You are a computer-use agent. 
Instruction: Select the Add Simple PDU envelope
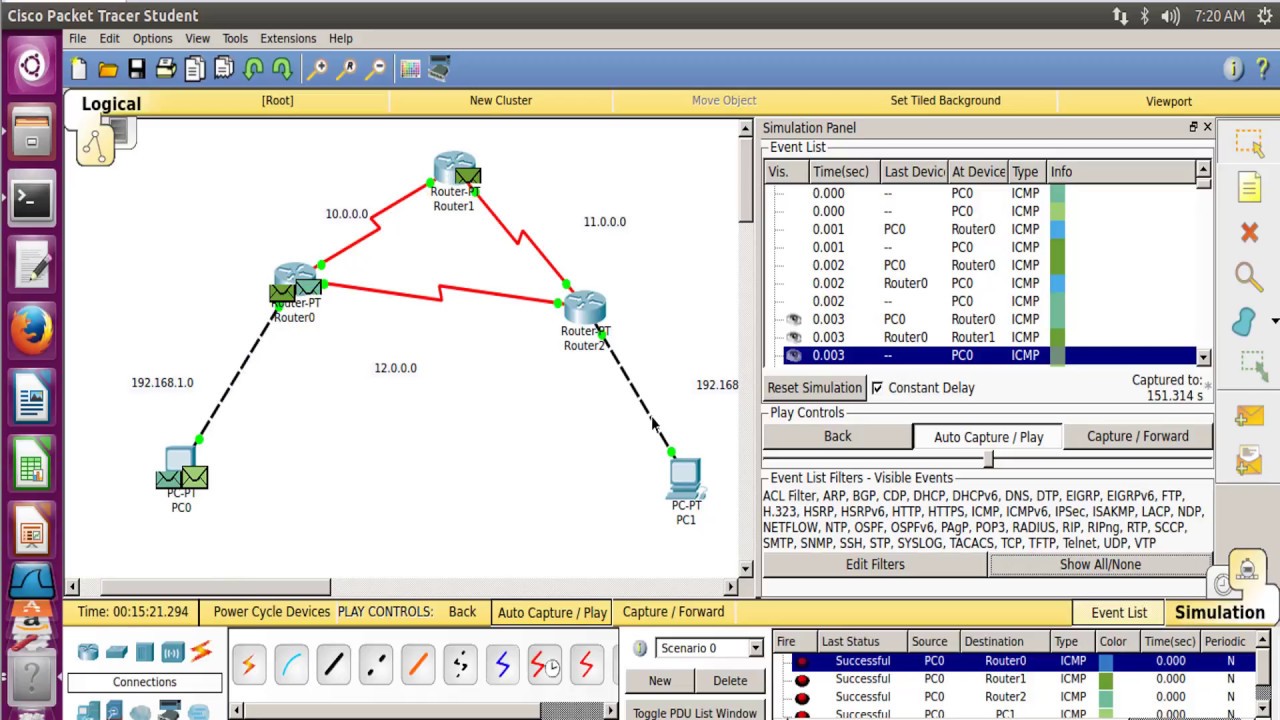tap(1249, 415)
